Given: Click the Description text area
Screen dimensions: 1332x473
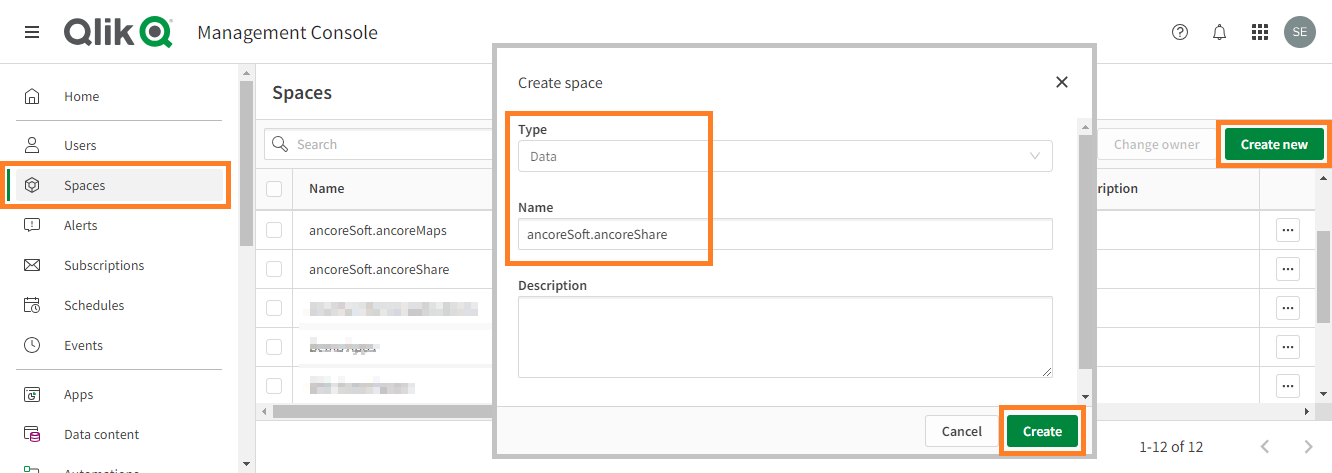Looking at the screenshot, I should 785,337.
